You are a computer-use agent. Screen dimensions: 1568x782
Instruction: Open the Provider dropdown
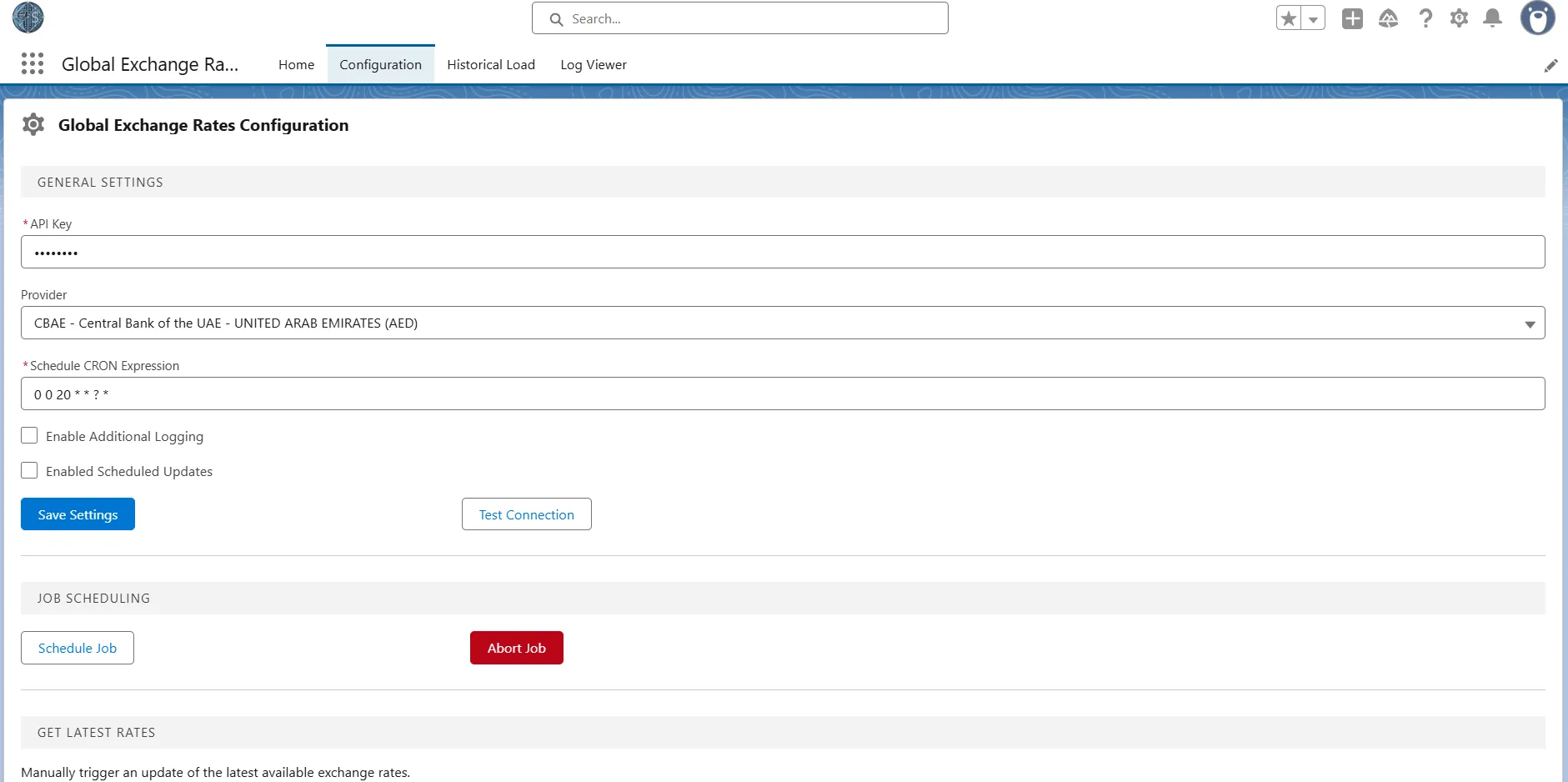783,323
